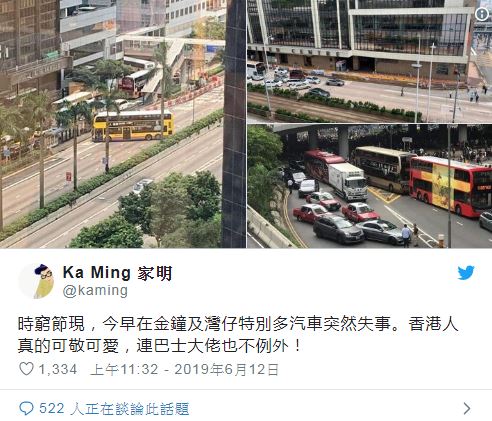Open Ka Ming's profile avatar
492x421 pixels.
tap(37, 281)
